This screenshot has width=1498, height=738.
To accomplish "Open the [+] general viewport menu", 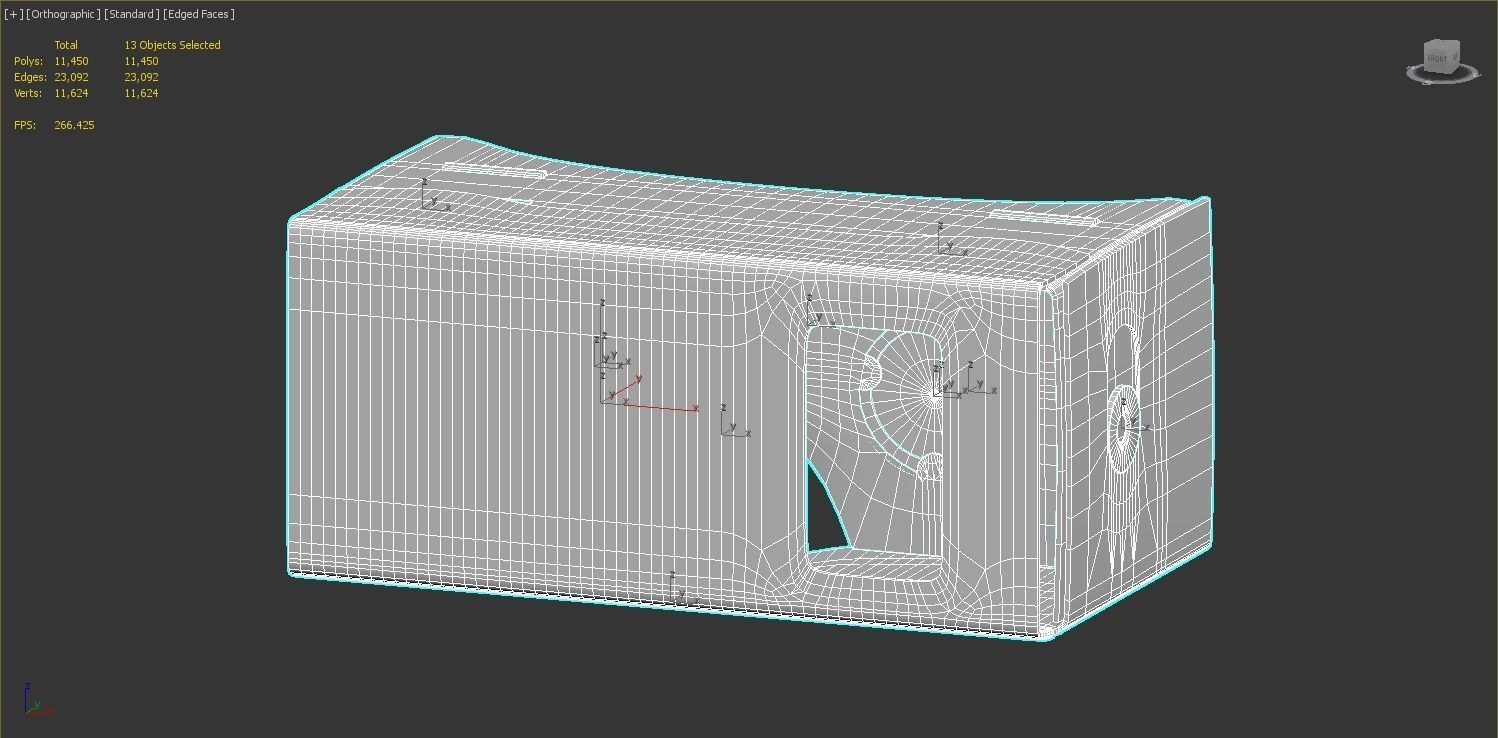I will [x=13, y=14].
